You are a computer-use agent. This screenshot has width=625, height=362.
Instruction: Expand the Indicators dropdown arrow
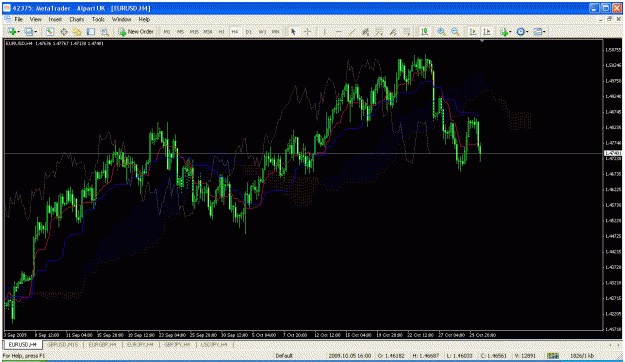[x=510, y=32]
